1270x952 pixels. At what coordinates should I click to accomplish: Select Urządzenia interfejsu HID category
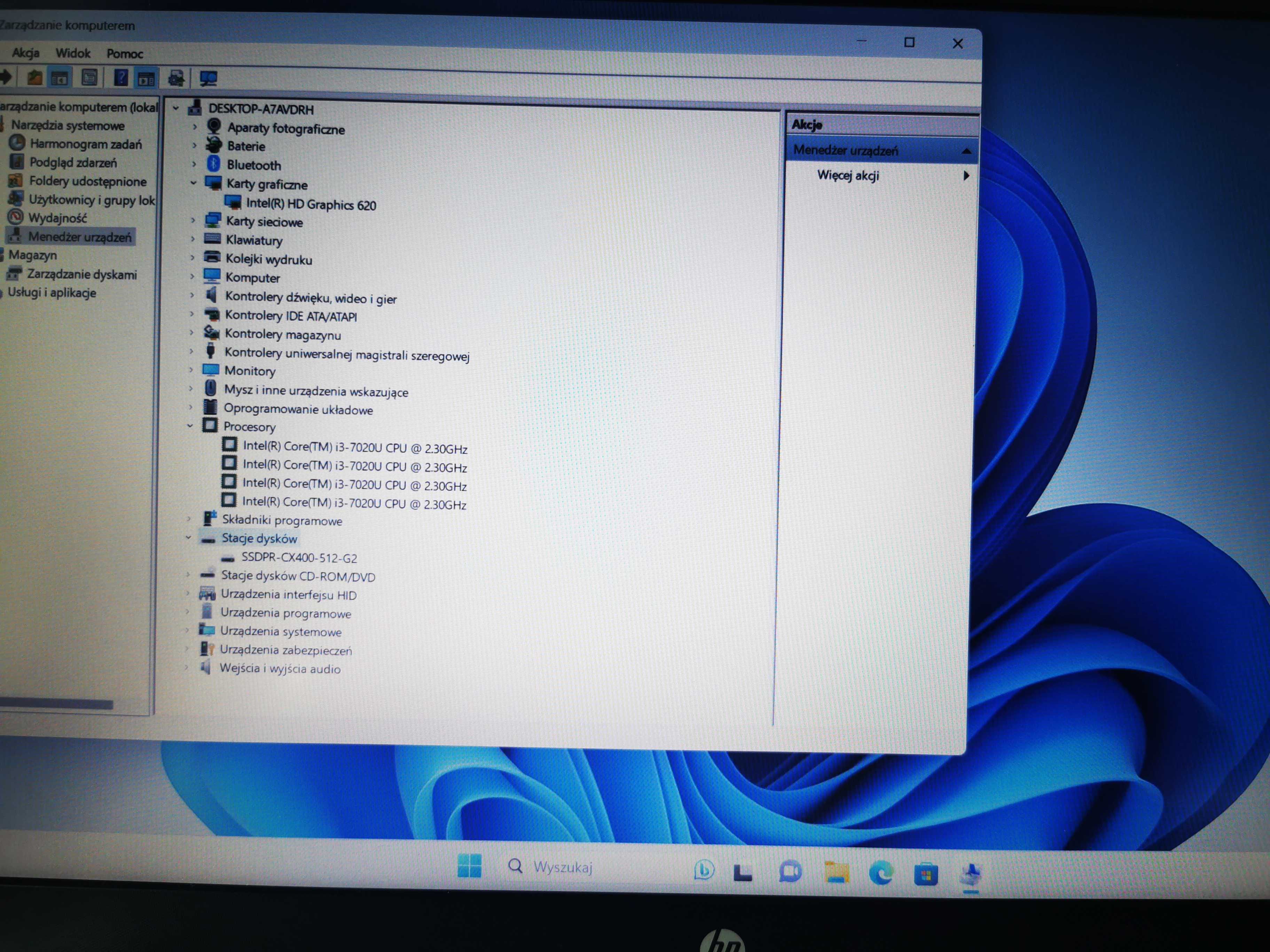point(288,595)
